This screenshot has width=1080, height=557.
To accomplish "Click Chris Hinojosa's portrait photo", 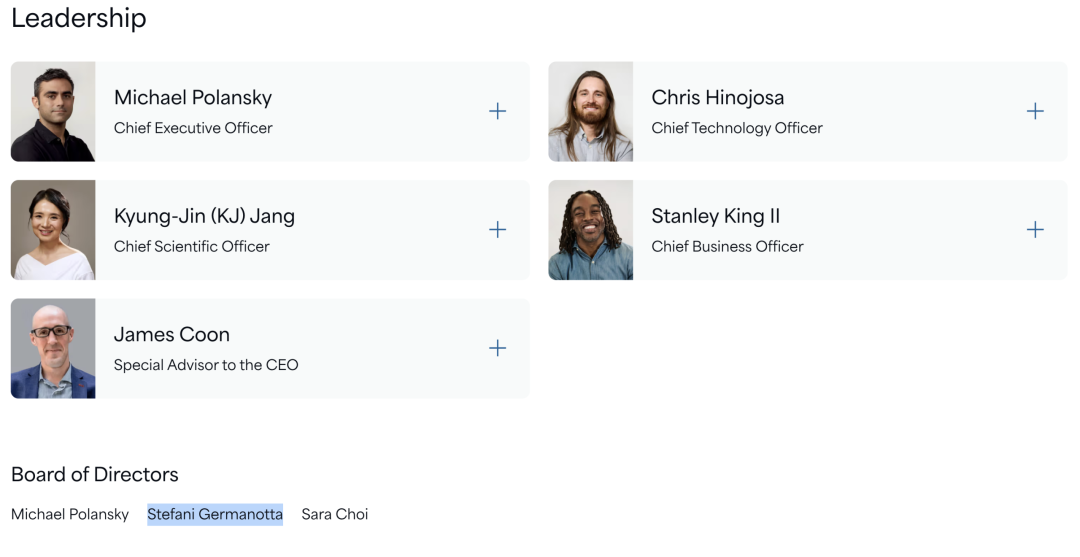I will [590, 112].
